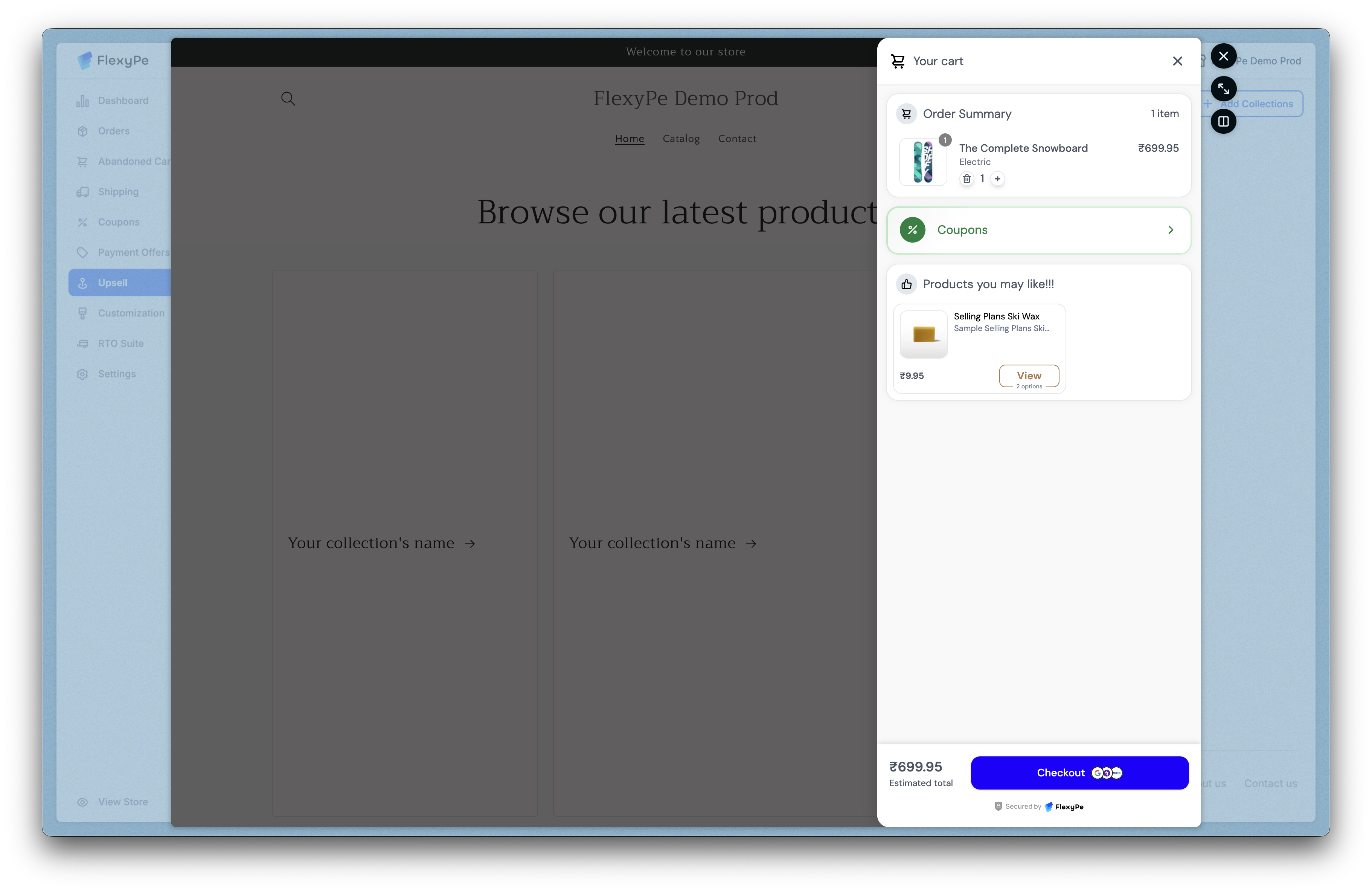Viewport: 1372px width, 892px height.
Task: Open the Contact menu item
Action: pyautogui.click(x=737, y=139)
